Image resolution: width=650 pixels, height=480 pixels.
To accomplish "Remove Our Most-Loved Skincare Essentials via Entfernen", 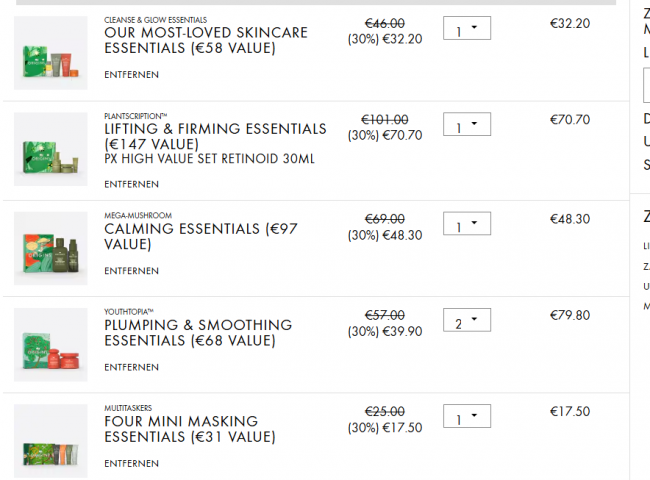I will point(131,75).
